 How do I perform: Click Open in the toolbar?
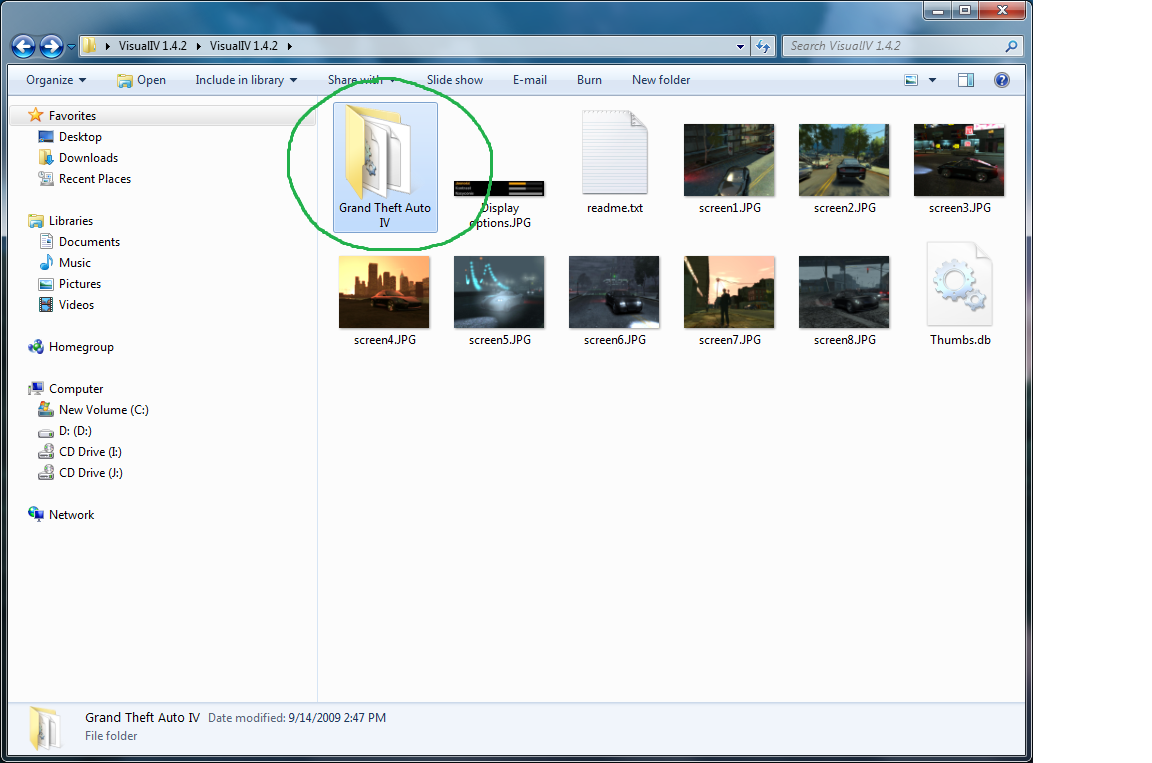(141, 80)
